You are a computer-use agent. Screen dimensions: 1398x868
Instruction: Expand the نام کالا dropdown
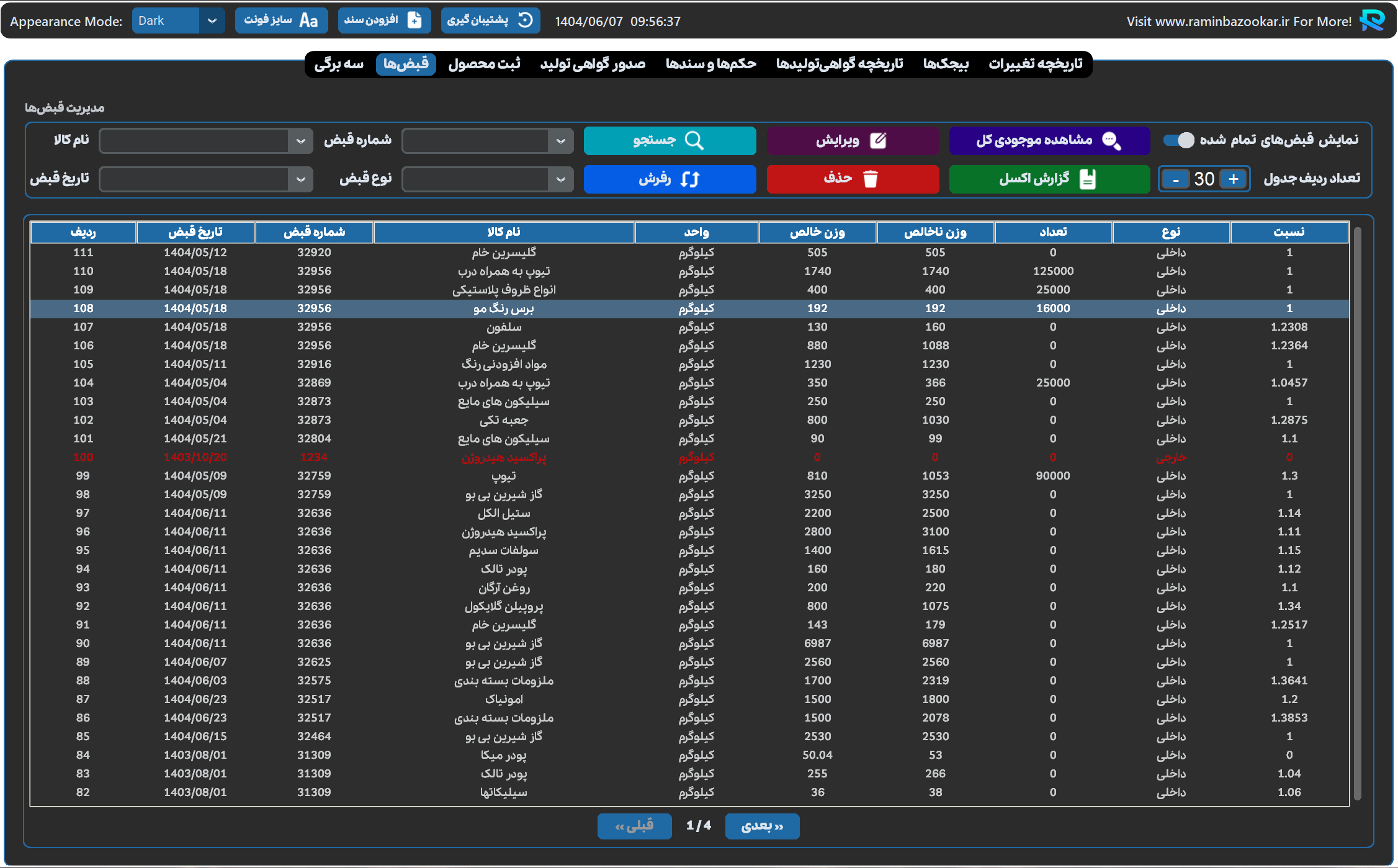click(300, 141)
